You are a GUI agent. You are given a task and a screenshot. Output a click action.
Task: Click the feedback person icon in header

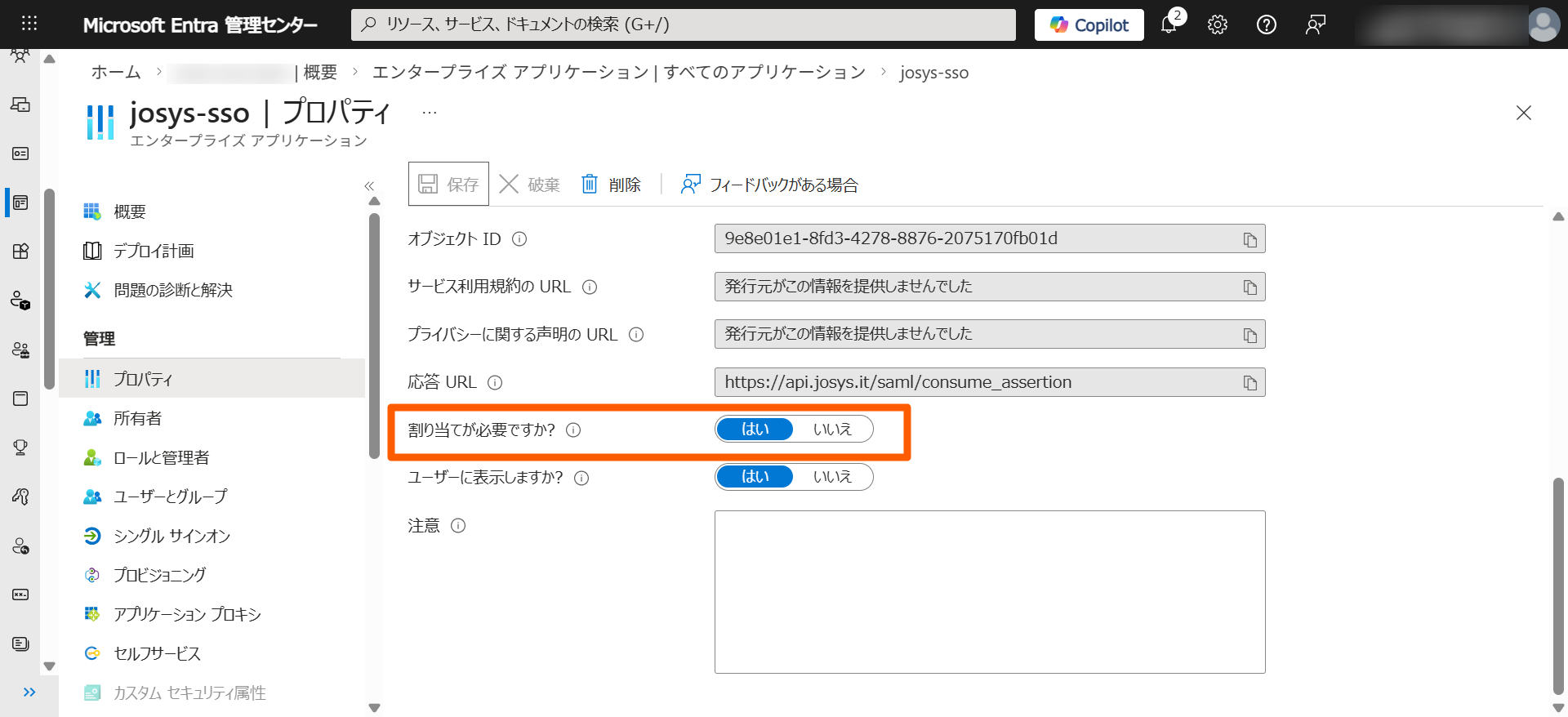[1315, 24]
